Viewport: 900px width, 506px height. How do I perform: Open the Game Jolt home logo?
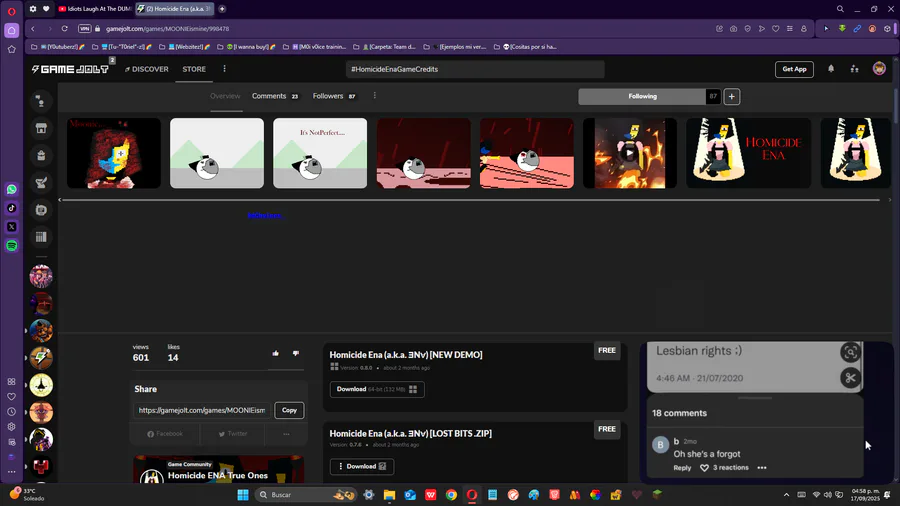pos(70,69)
